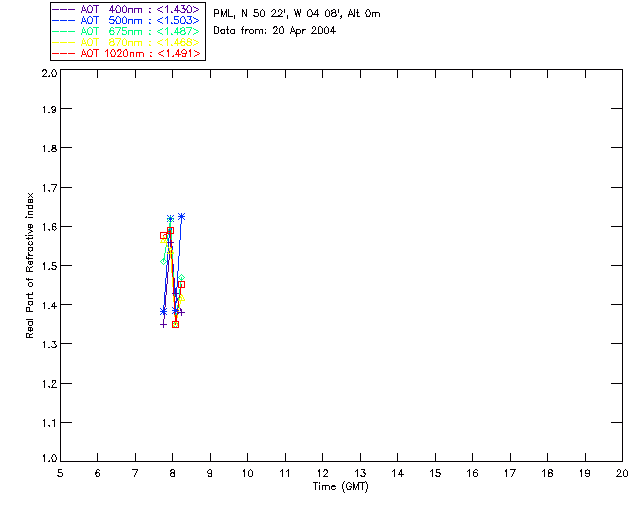Click the x-axis tick label 16
This screenshot has width=640, height=512.
[472, 473]
